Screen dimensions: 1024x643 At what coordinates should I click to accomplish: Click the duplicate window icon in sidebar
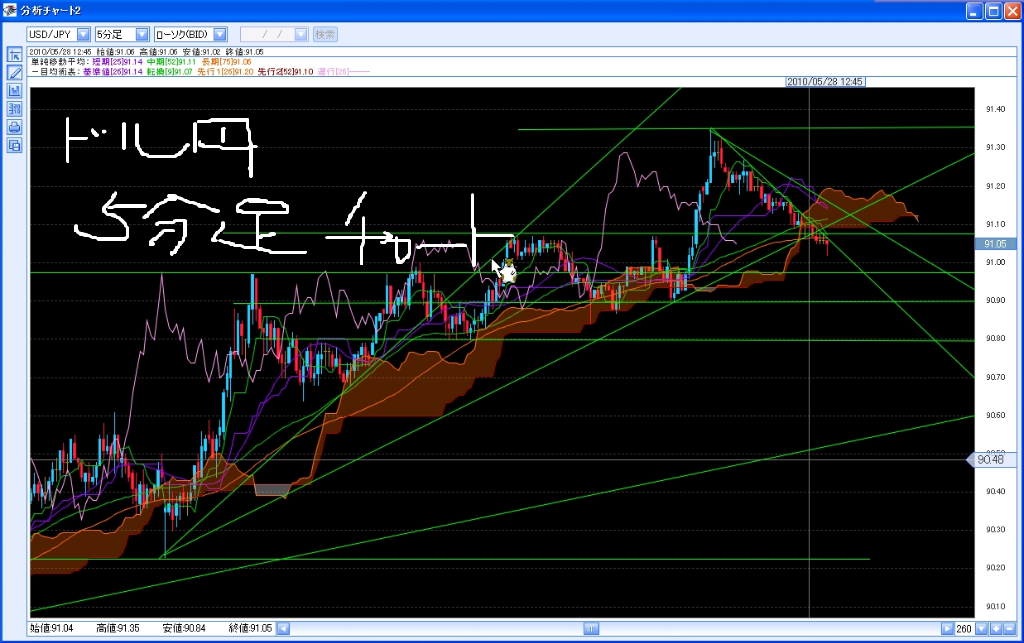coord(14,146)
